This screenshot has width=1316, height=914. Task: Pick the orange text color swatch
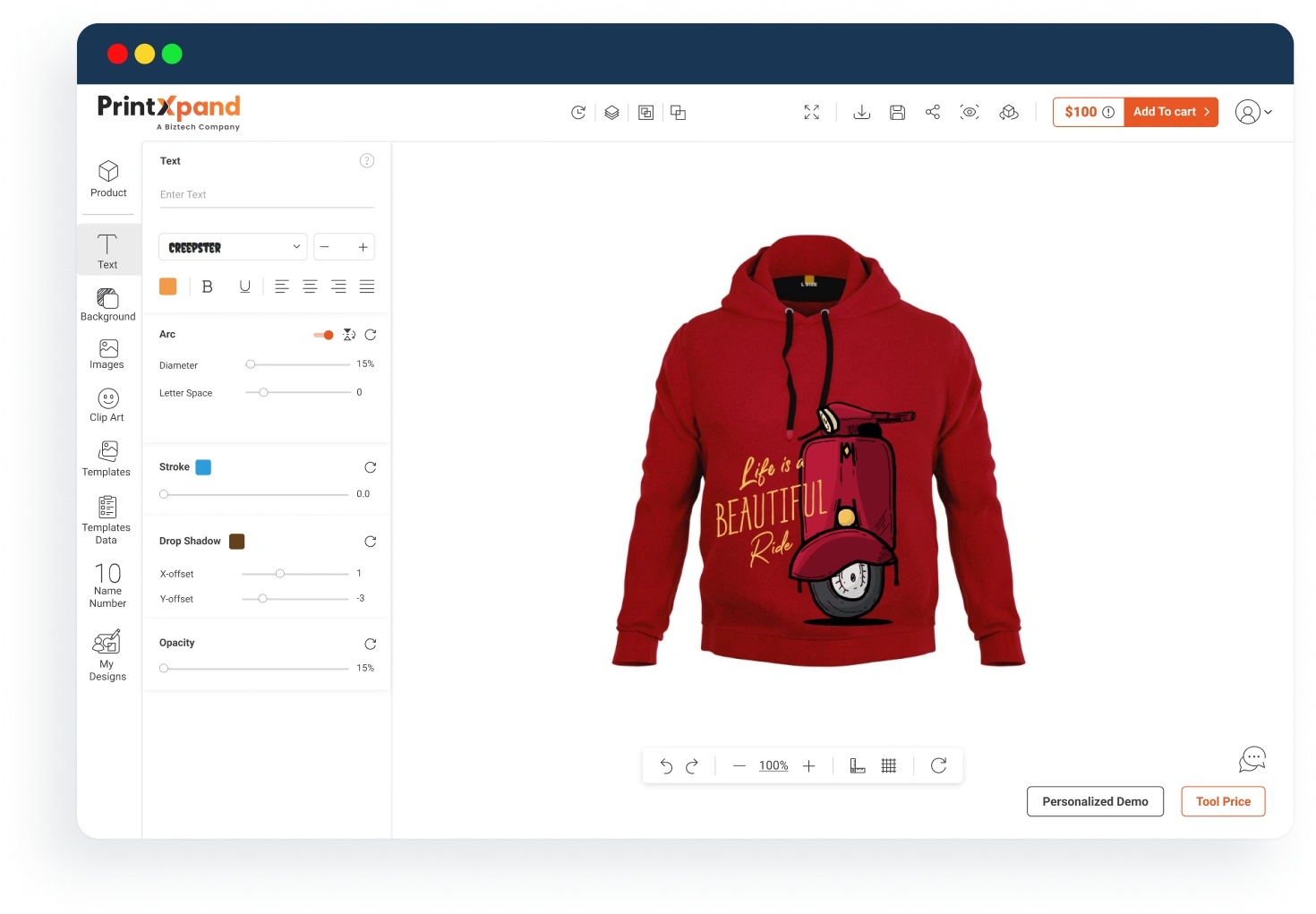tap(167, 286)
